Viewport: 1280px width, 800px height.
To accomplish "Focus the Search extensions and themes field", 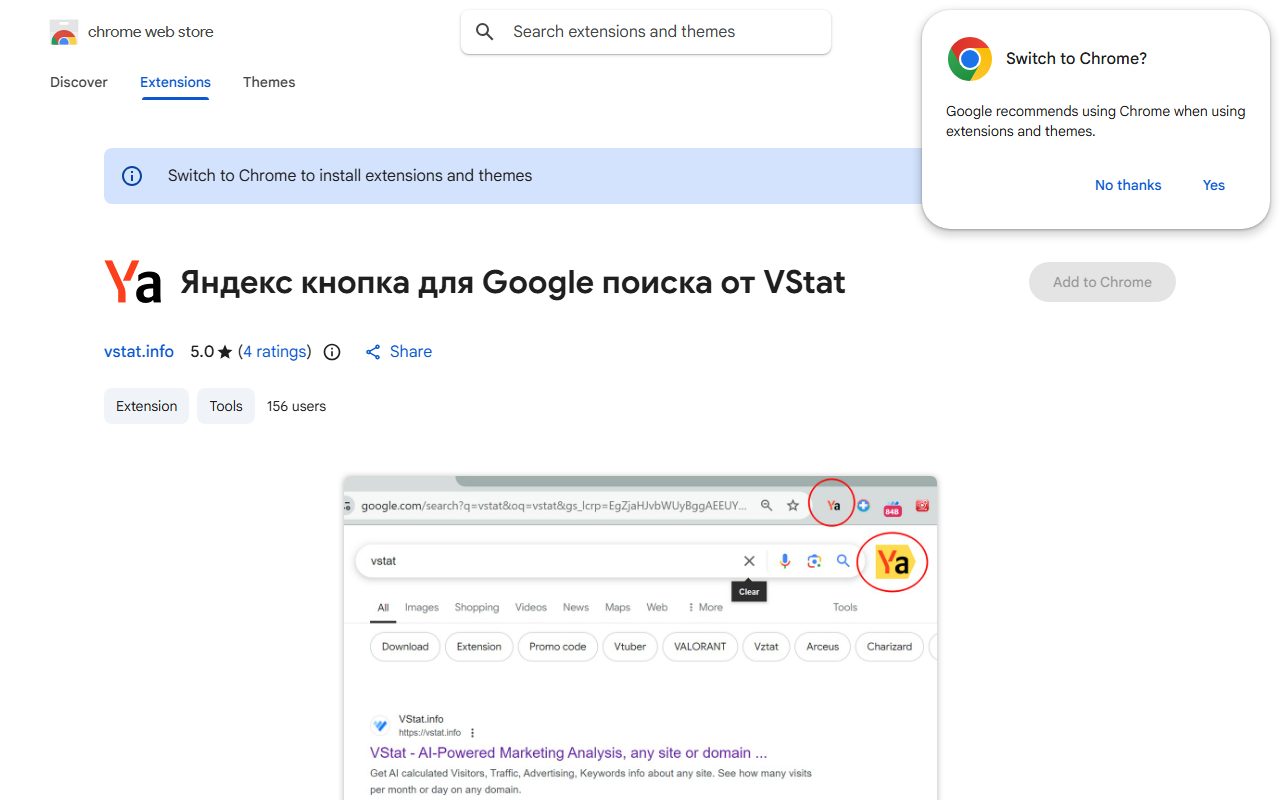I will point(646,32).
